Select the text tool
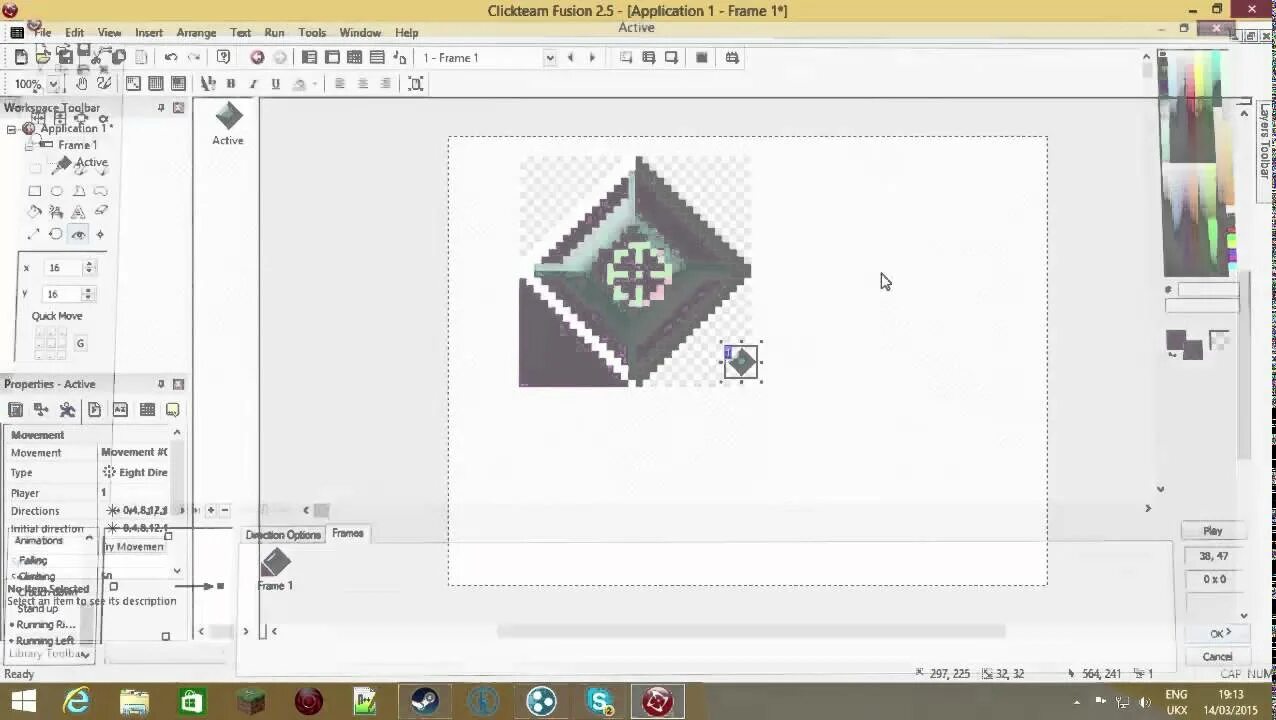Image resolution: width=1276 pixels, height=720 pixels. point(78,212)
